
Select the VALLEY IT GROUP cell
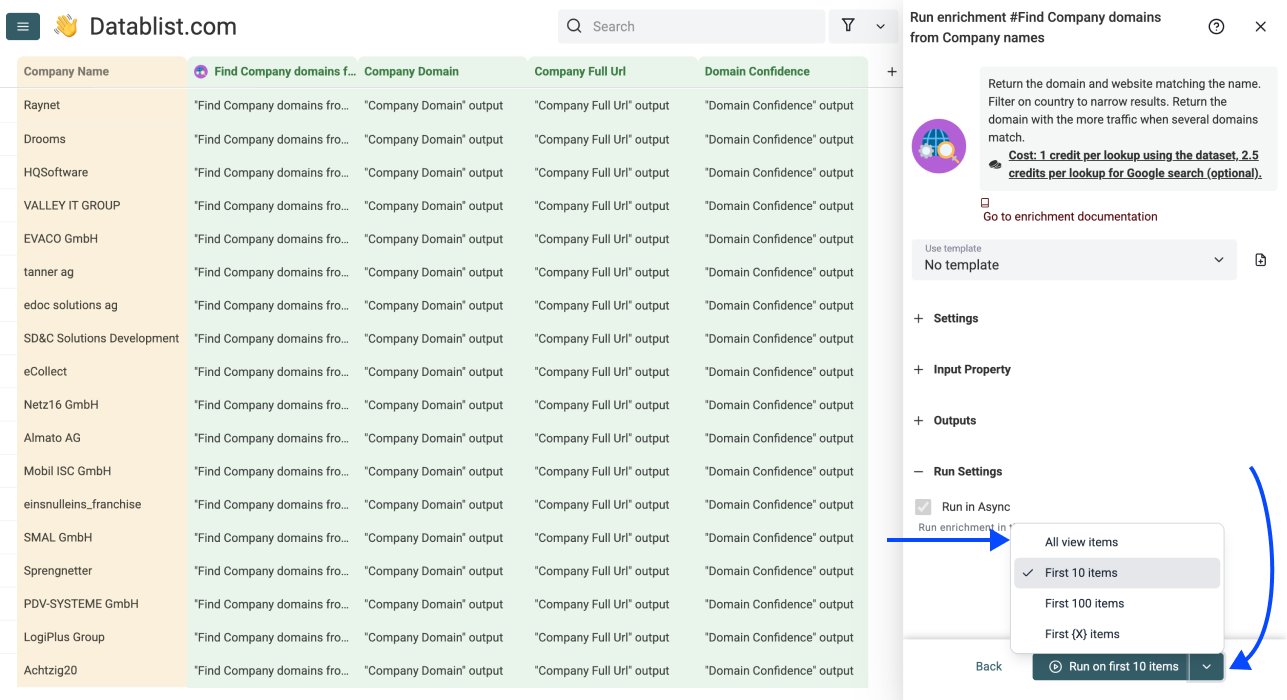101,205
